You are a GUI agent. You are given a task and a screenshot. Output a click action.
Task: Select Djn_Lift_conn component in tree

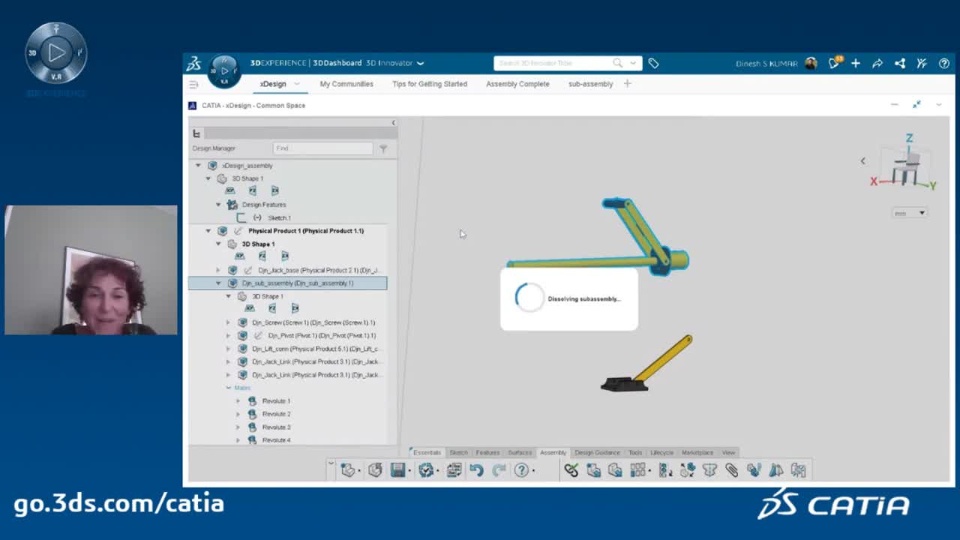[x=316, y=349]
